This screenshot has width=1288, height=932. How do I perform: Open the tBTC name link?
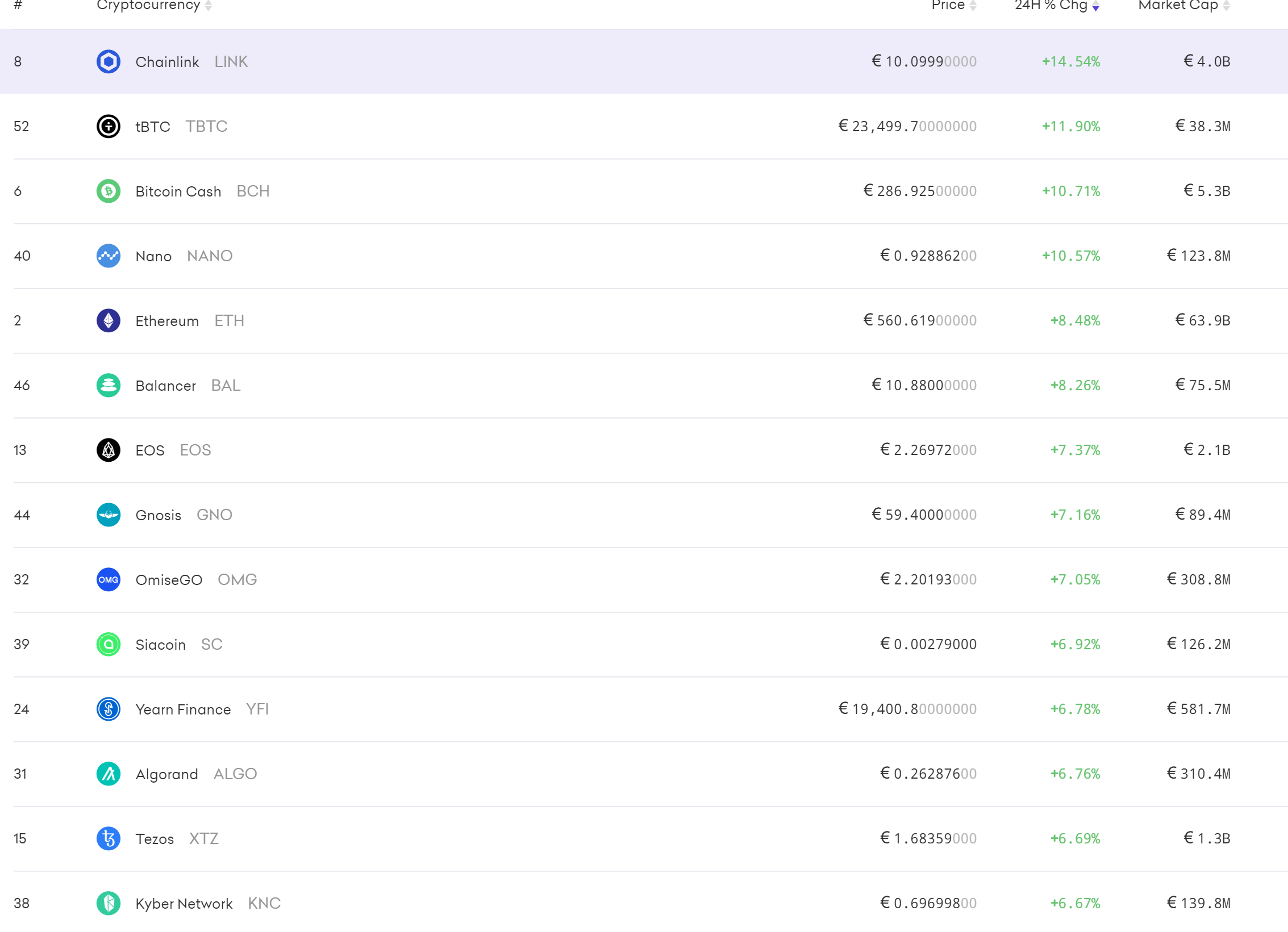[153, 126]
